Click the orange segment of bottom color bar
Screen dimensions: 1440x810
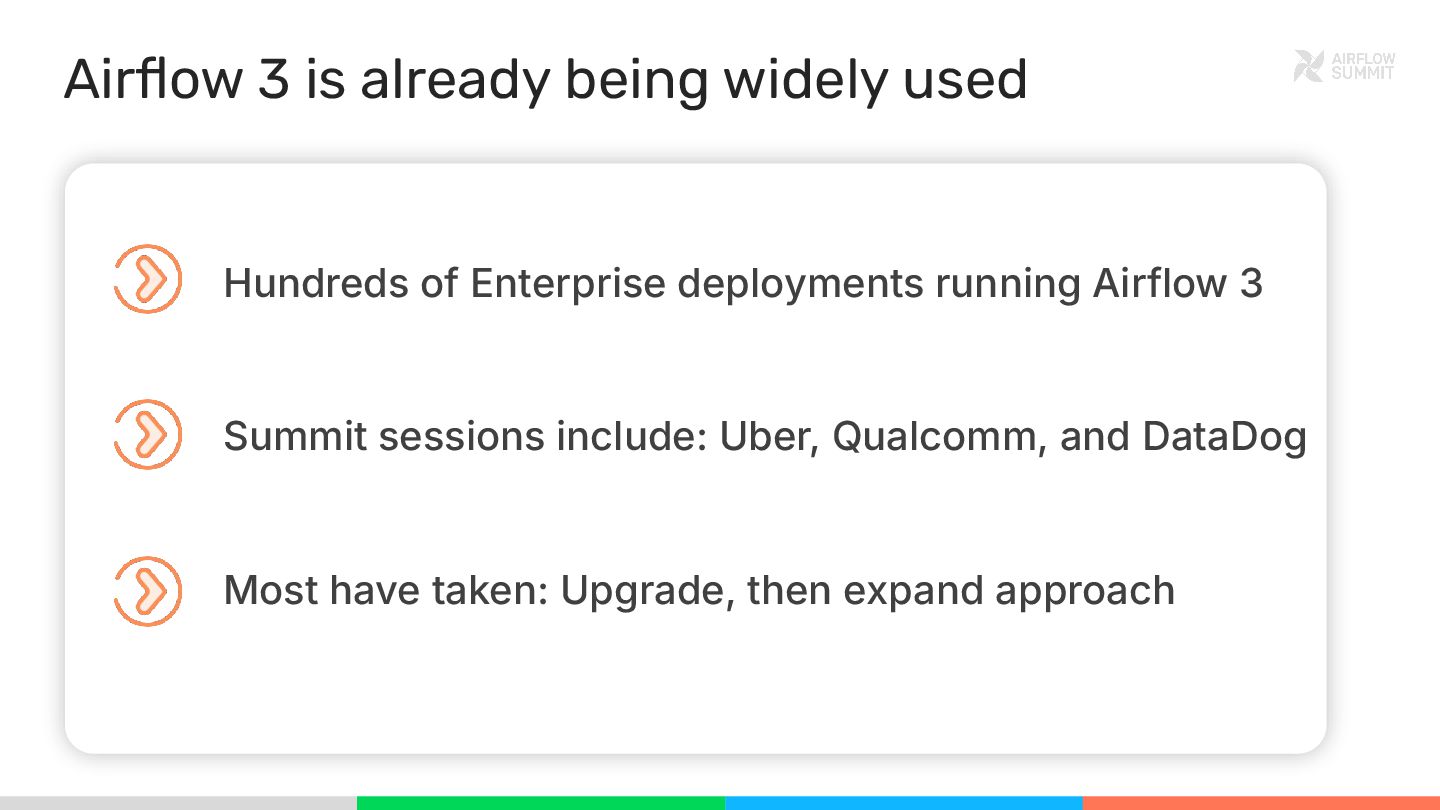coord(1260,803)
